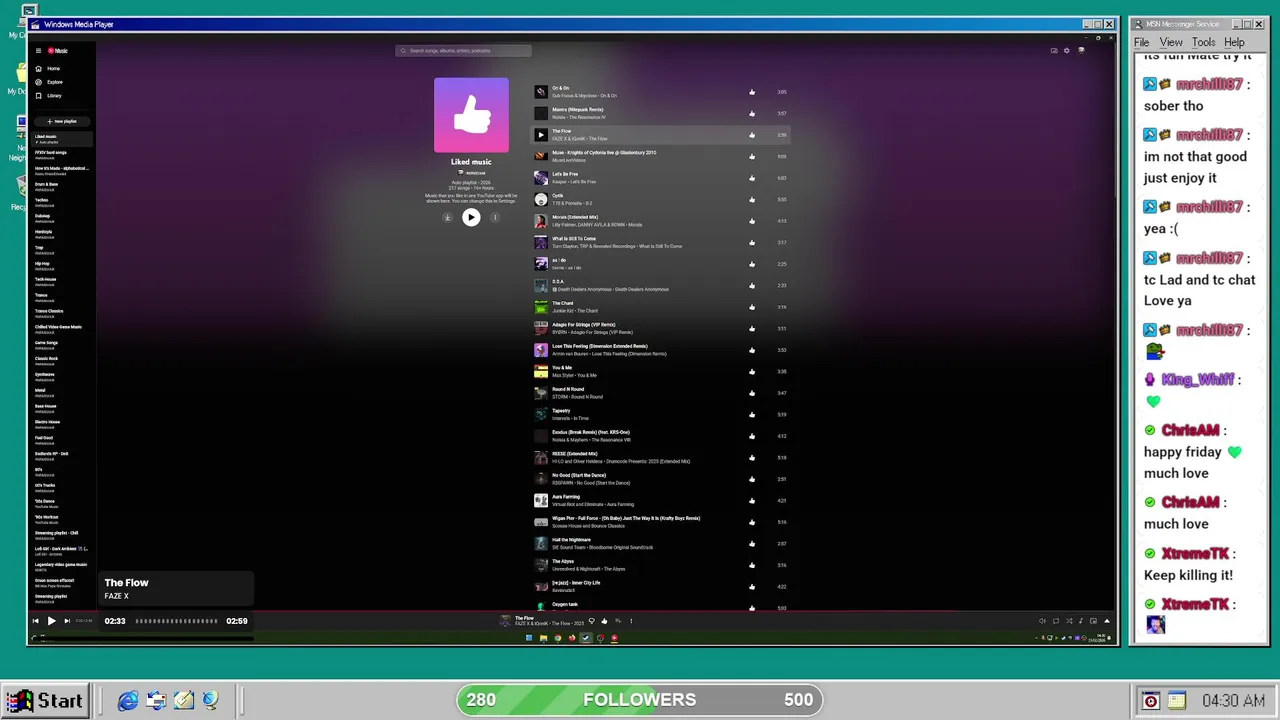Toggle the like on Mantra (Nitepunk Remix)
The height and width of the screenshot is (720, 1280).
pyautogui.click(x=752, y=113)
